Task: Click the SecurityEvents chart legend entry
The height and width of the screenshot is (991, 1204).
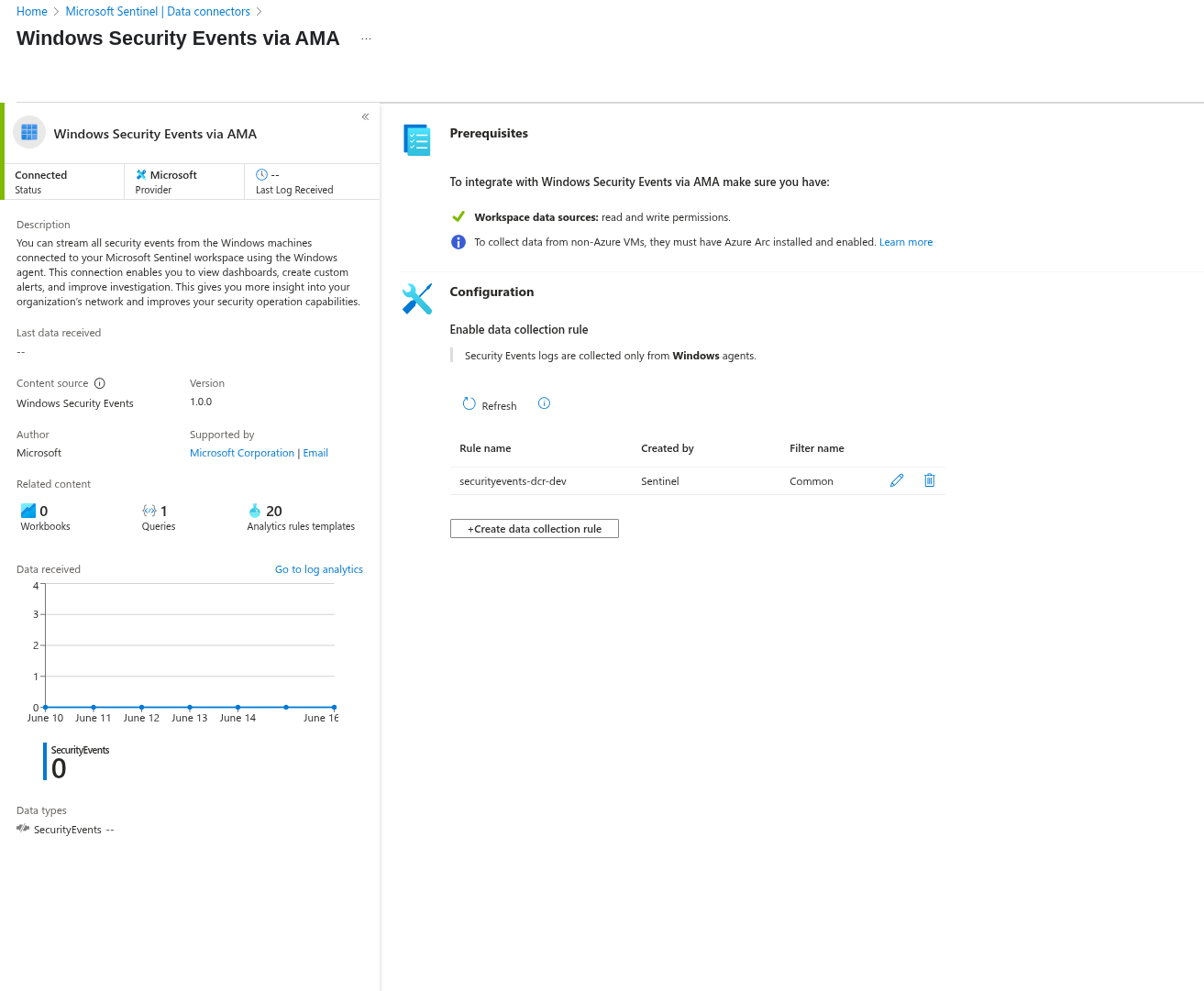Action: pos(77,762)
